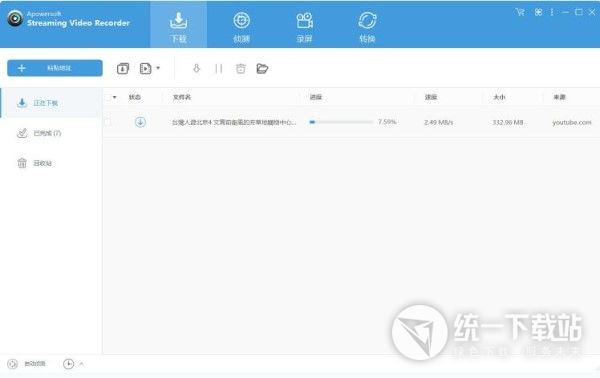
Task: Toggle the select-all checkbox in table header
Action: (x=108, y=97)
